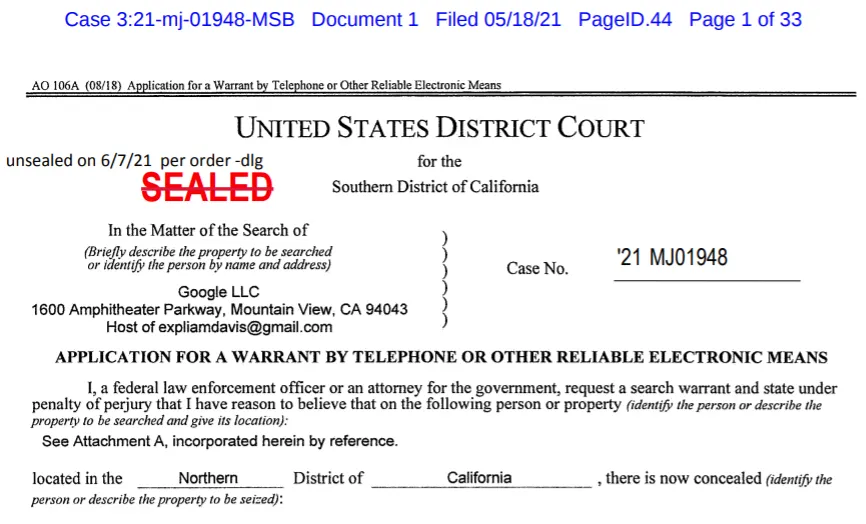Click 'Southern District of California' text

point(435,187)
